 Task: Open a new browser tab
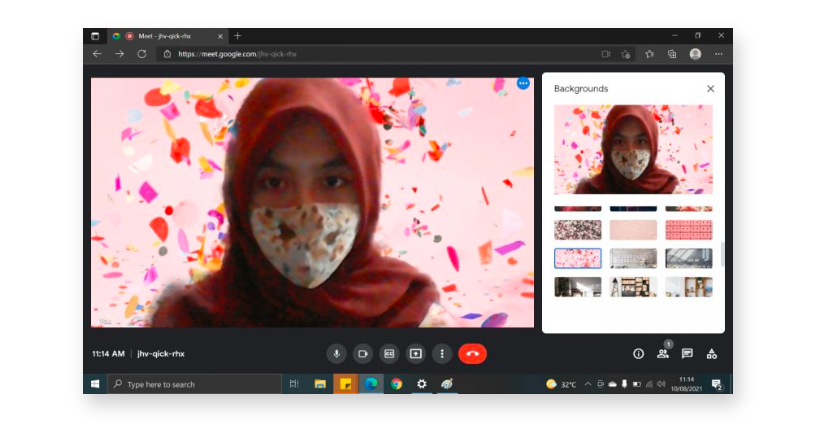[x=237, y=36]
